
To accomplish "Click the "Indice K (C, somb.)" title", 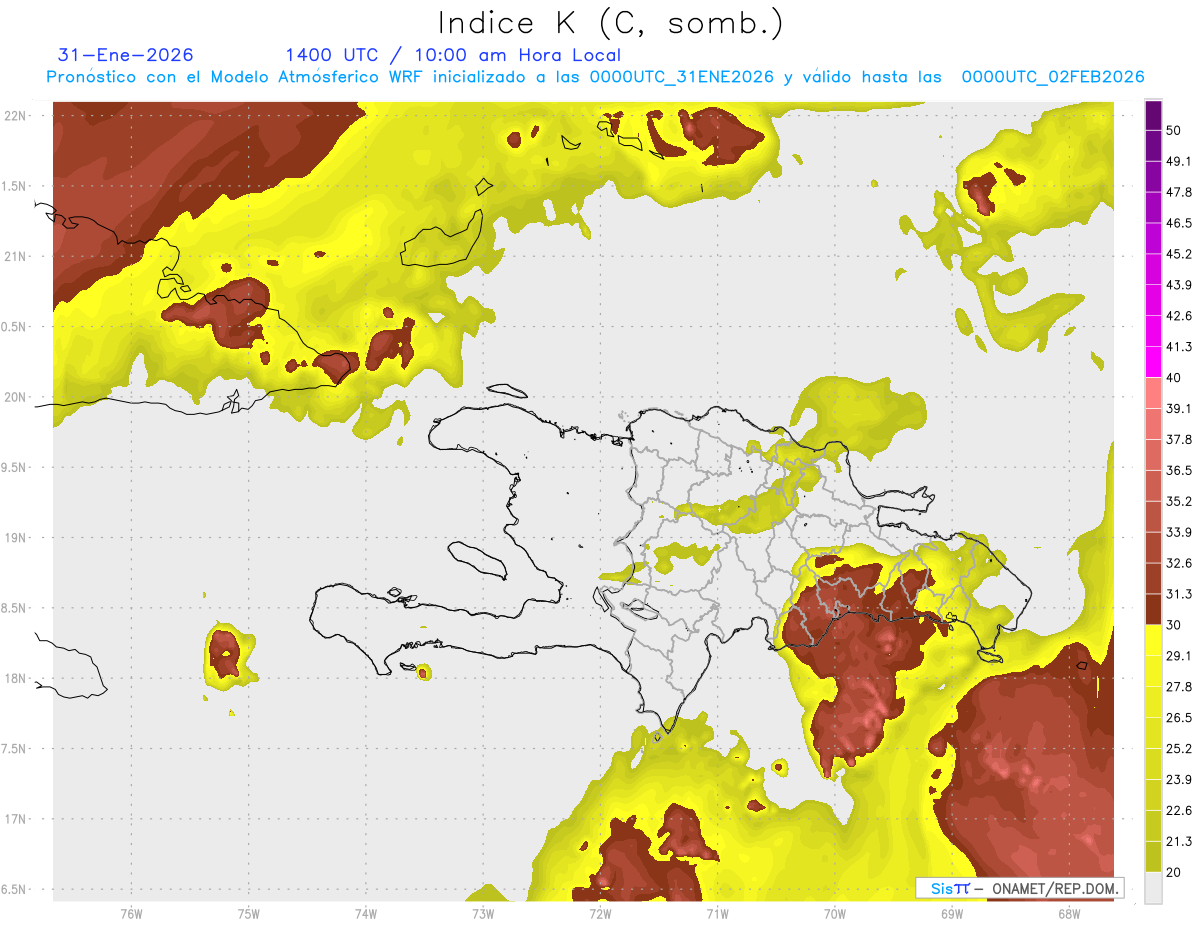I will pos(610,22).
